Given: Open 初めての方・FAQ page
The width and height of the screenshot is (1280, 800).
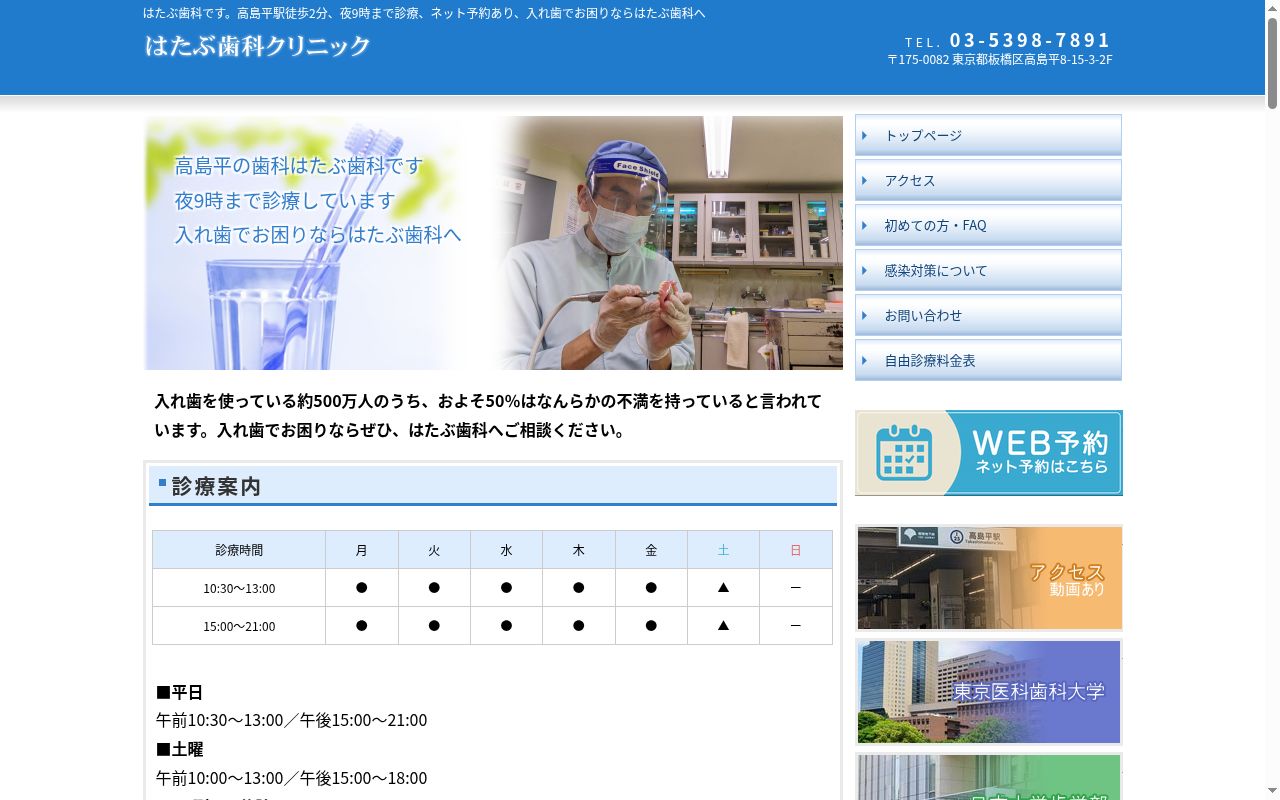Looking at the screenshot, I should (x=988, y=225).
